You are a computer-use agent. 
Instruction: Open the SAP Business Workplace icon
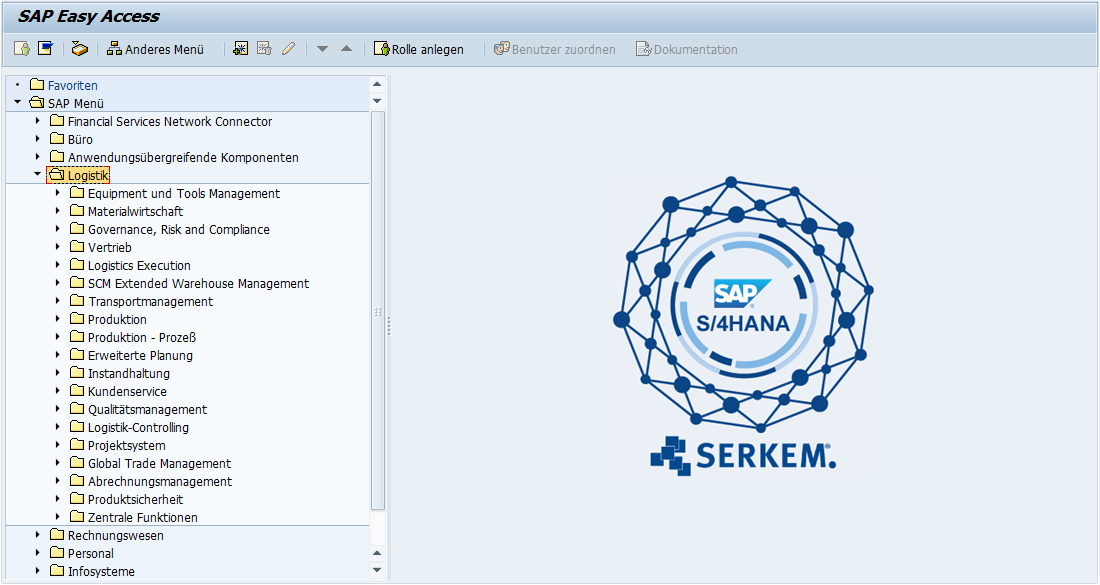point(80,49)
